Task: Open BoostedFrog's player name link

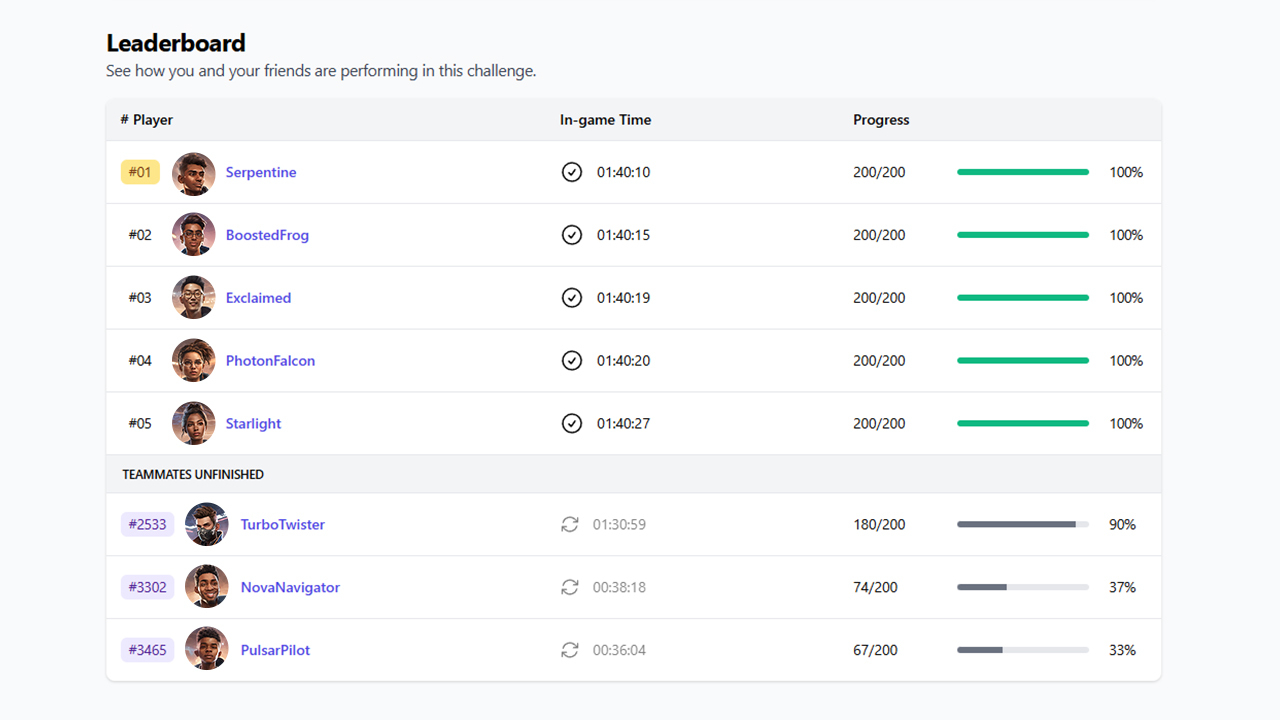Action: 267,235
